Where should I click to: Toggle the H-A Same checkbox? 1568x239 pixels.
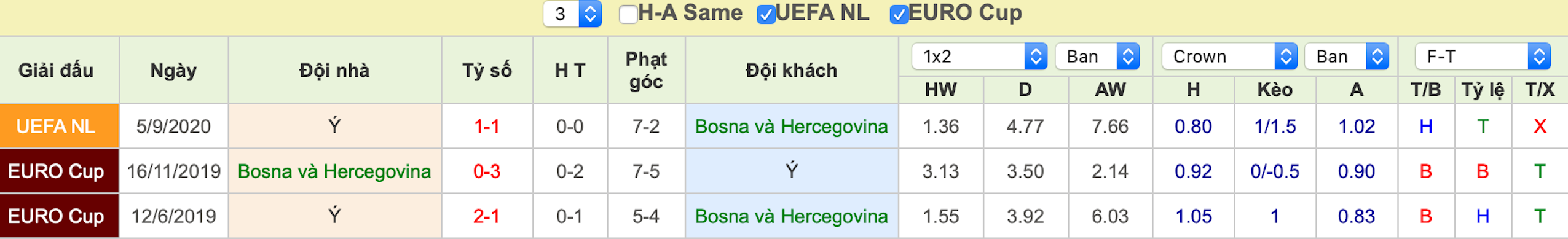pos(628,14)
